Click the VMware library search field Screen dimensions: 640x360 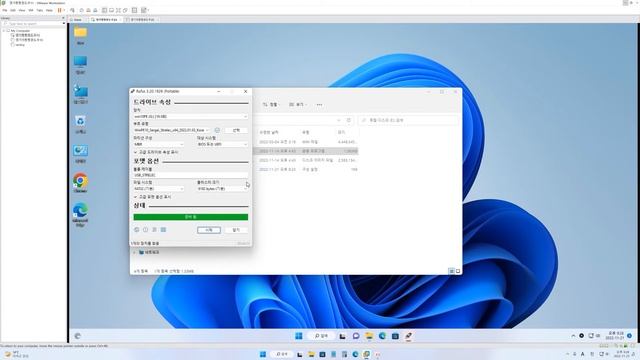(34, 24)
